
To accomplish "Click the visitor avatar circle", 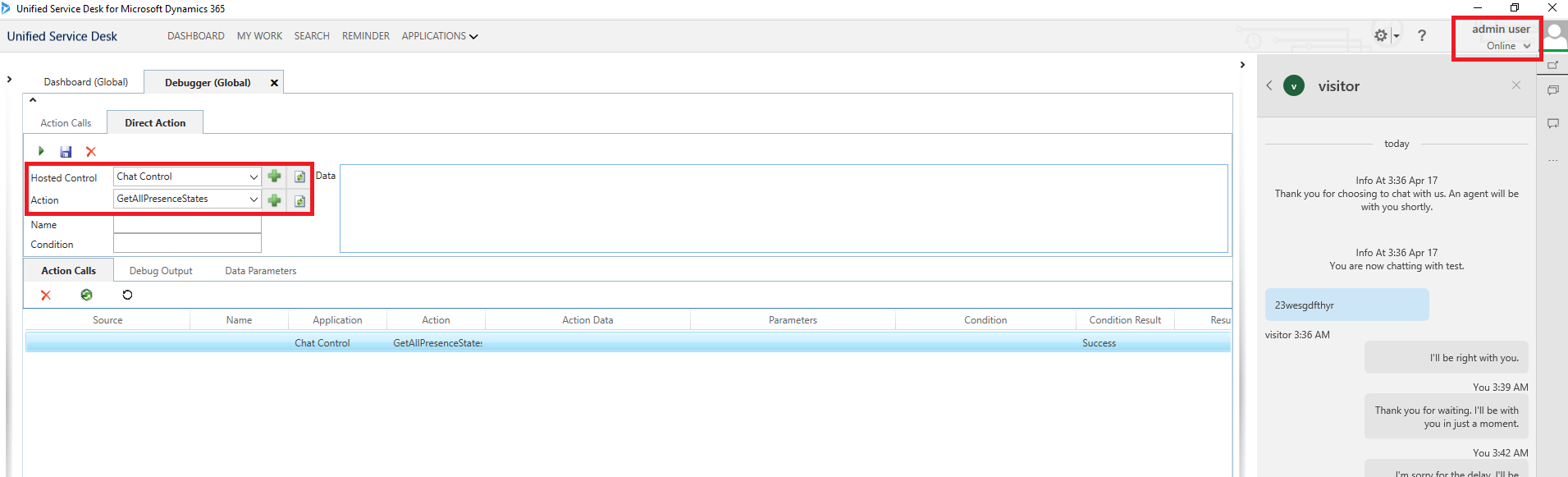I will pos(1294,85).
